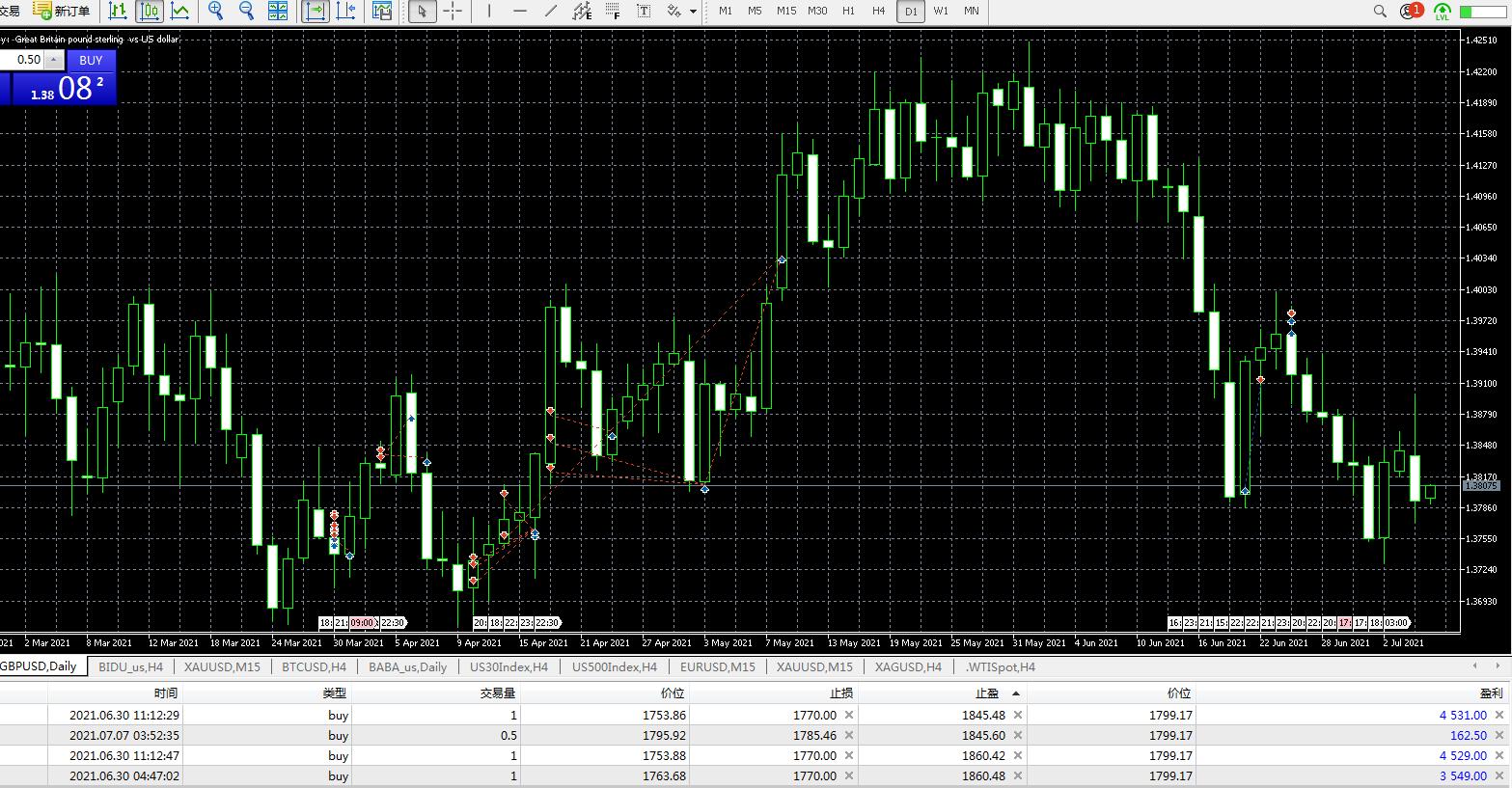Switch timeframe to M5
1512x788 pixels.
click(x=755, y=11)
